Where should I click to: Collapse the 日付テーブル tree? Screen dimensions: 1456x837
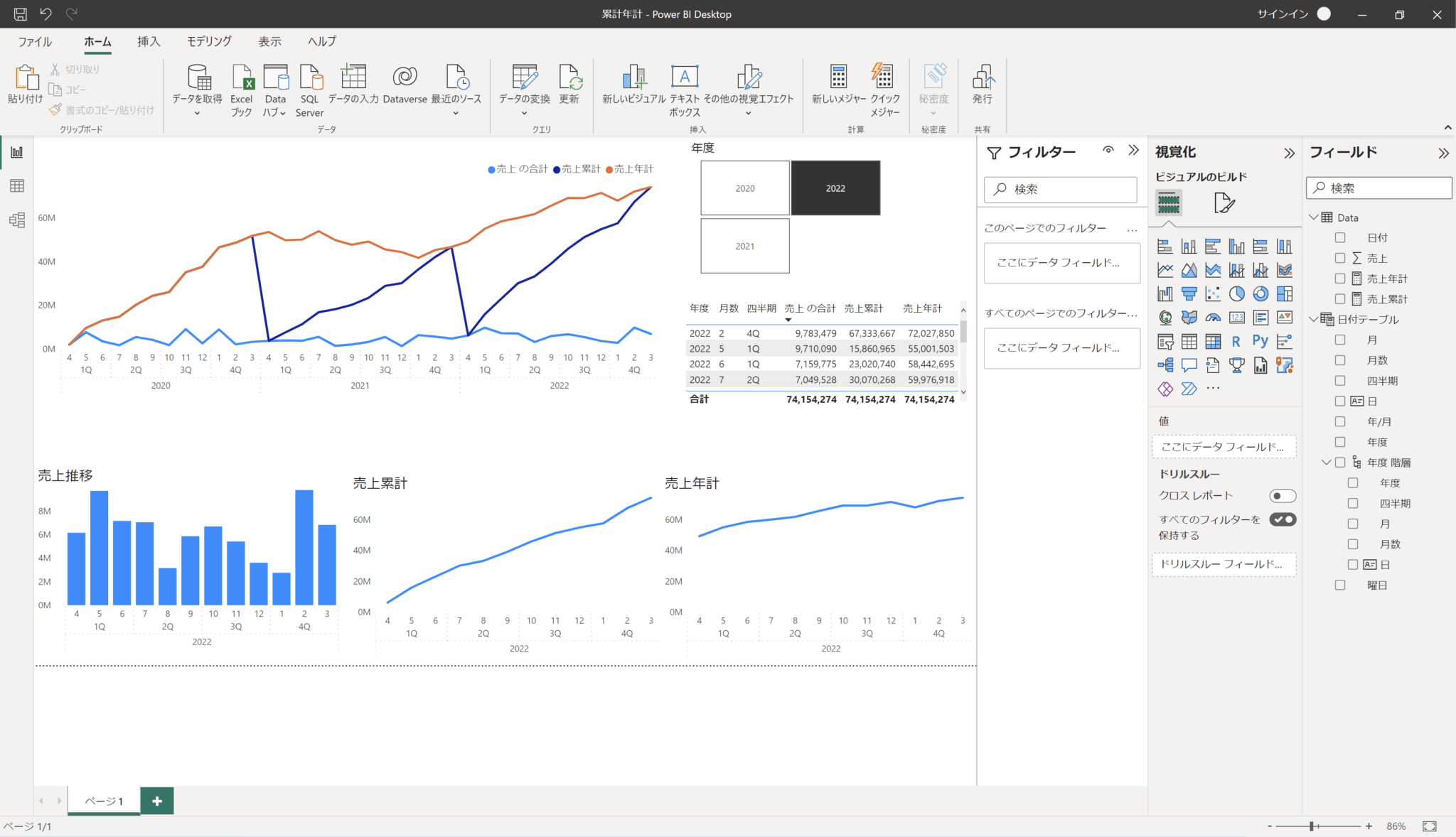tap(1314, 319)
